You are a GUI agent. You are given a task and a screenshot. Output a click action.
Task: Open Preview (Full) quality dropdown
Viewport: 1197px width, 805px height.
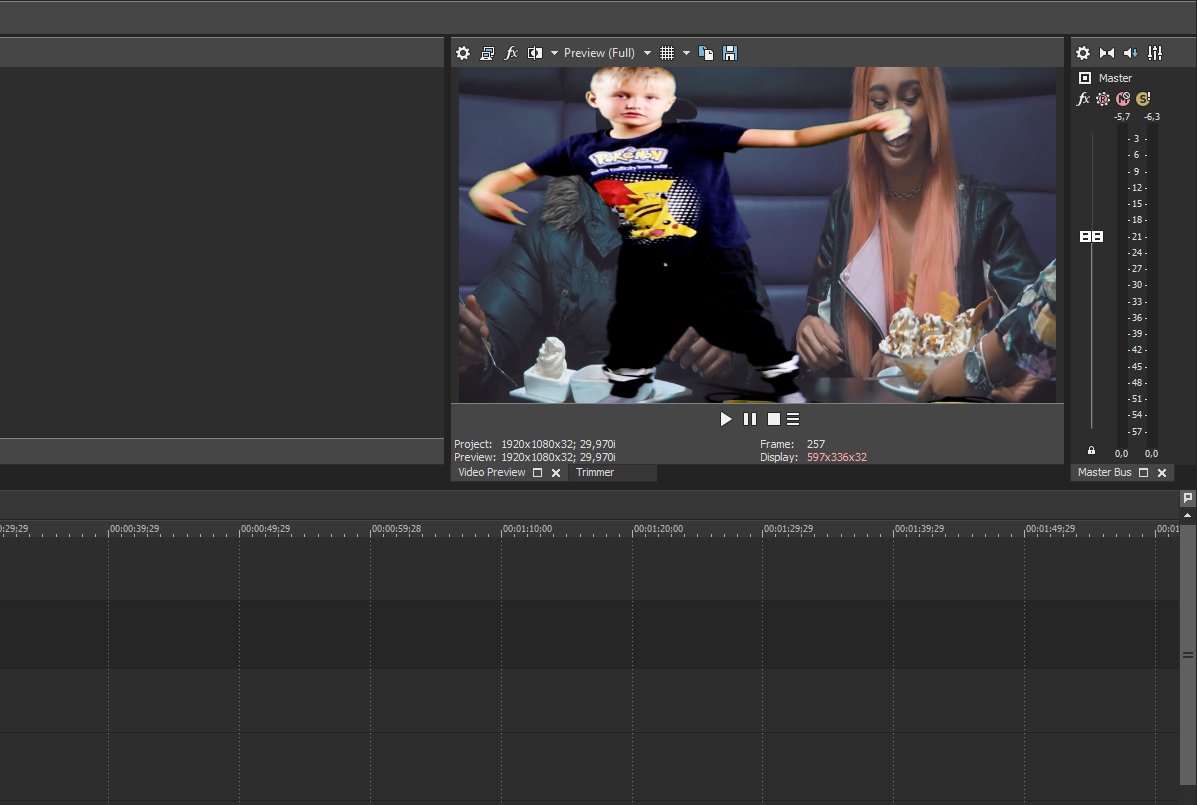pos(607,53)
